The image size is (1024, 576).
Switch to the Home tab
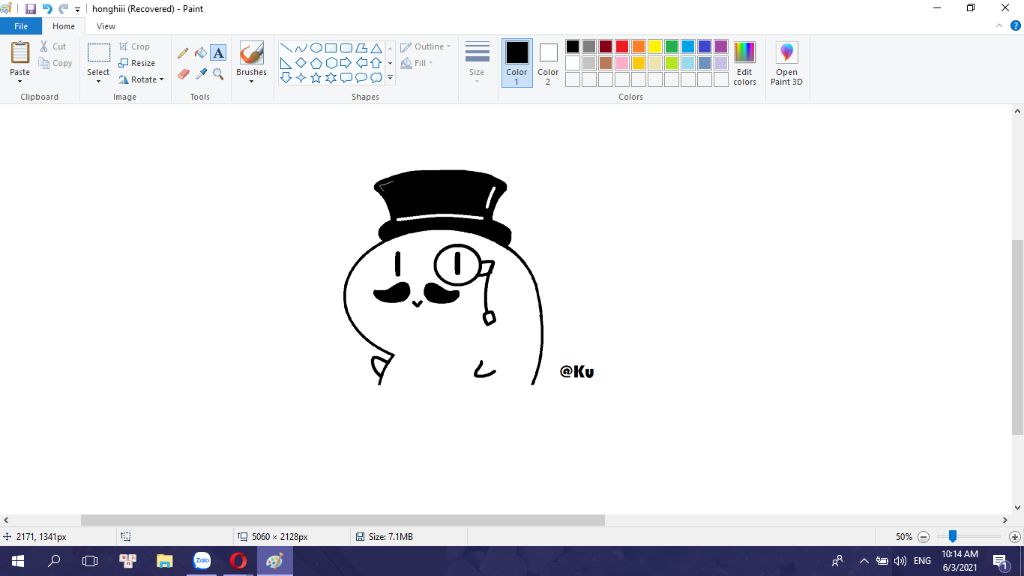point(63,26)
